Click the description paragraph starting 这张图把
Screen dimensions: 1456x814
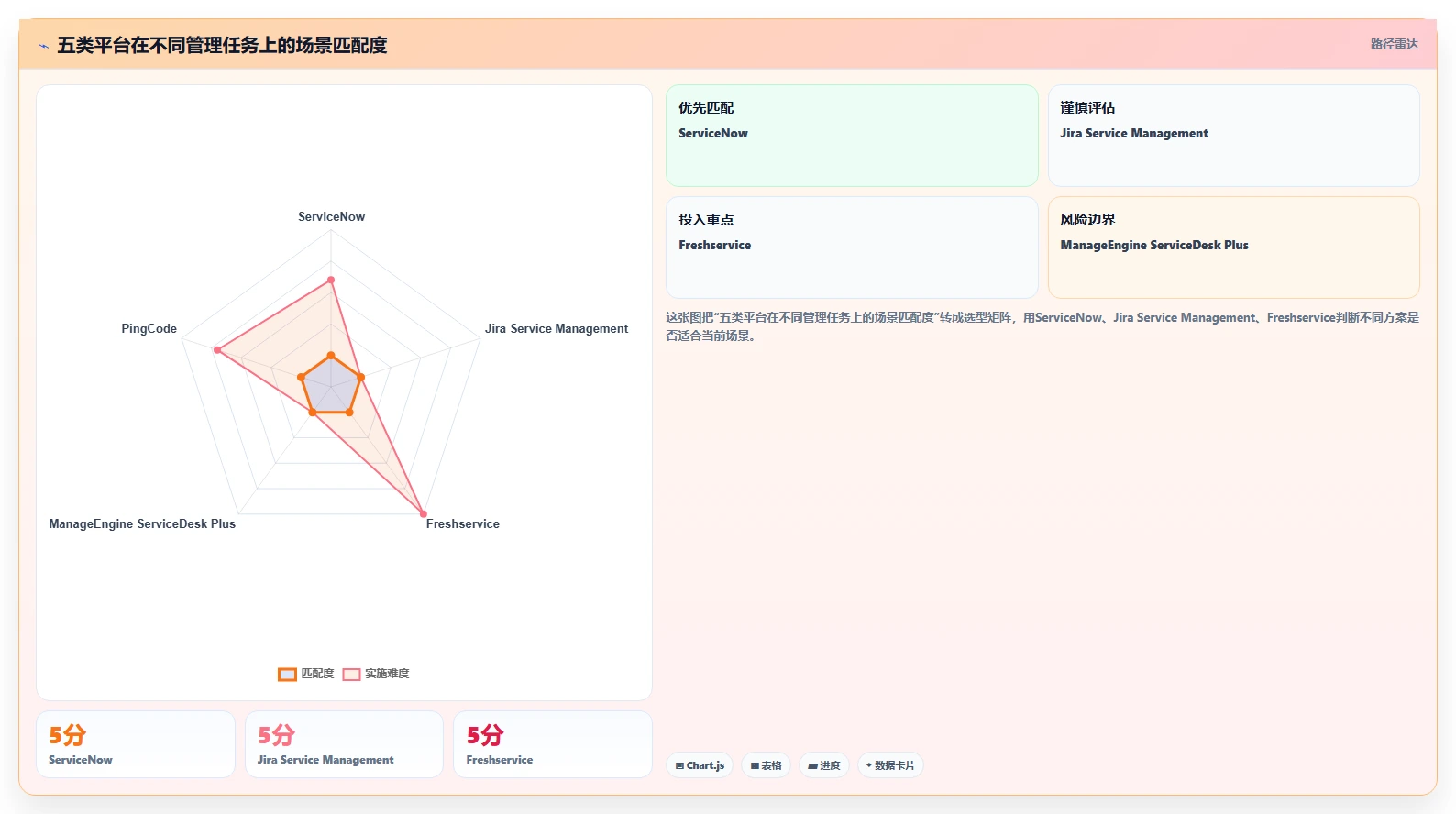(x=1042, y=326)
